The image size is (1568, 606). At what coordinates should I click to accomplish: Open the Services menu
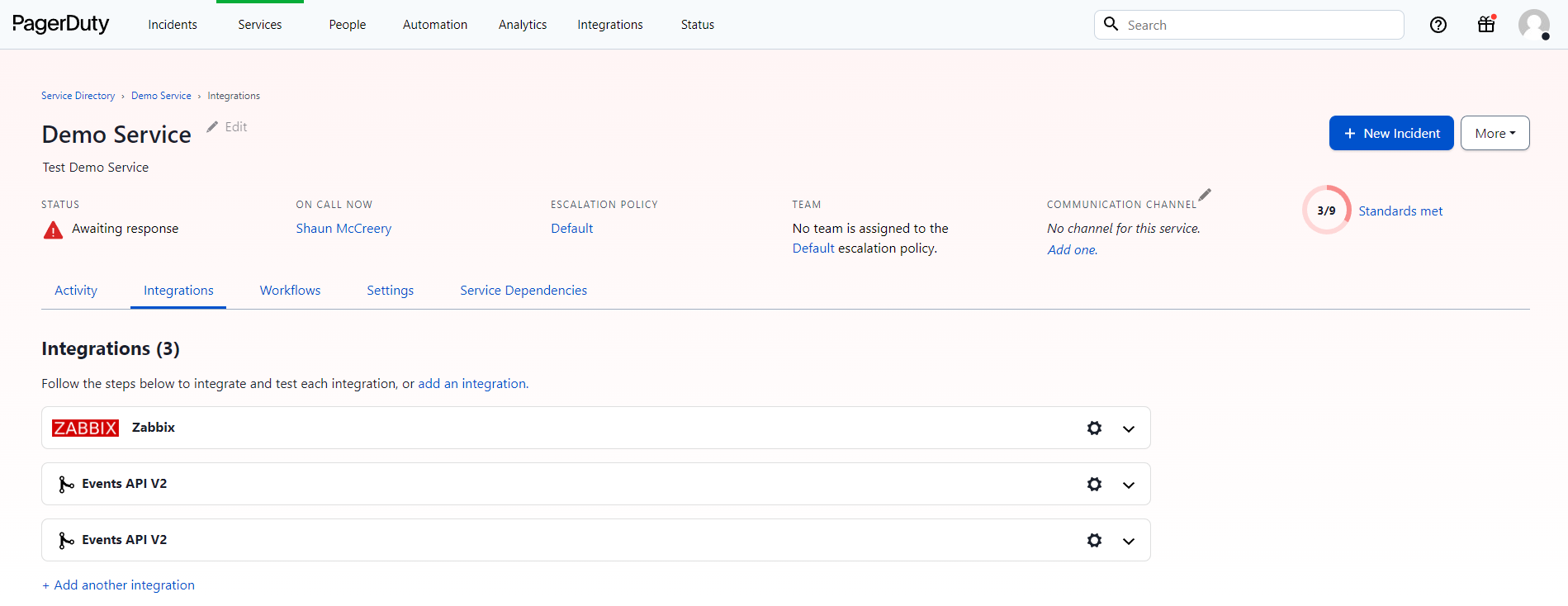[x=260, y=25]
